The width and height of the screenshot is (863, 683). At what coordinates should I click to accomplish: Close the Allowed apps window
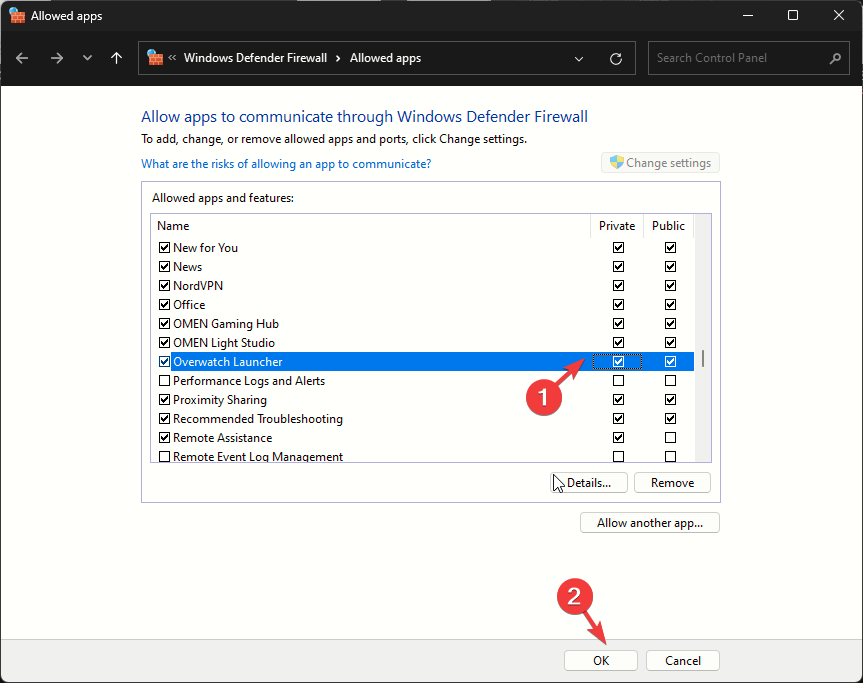838,15
